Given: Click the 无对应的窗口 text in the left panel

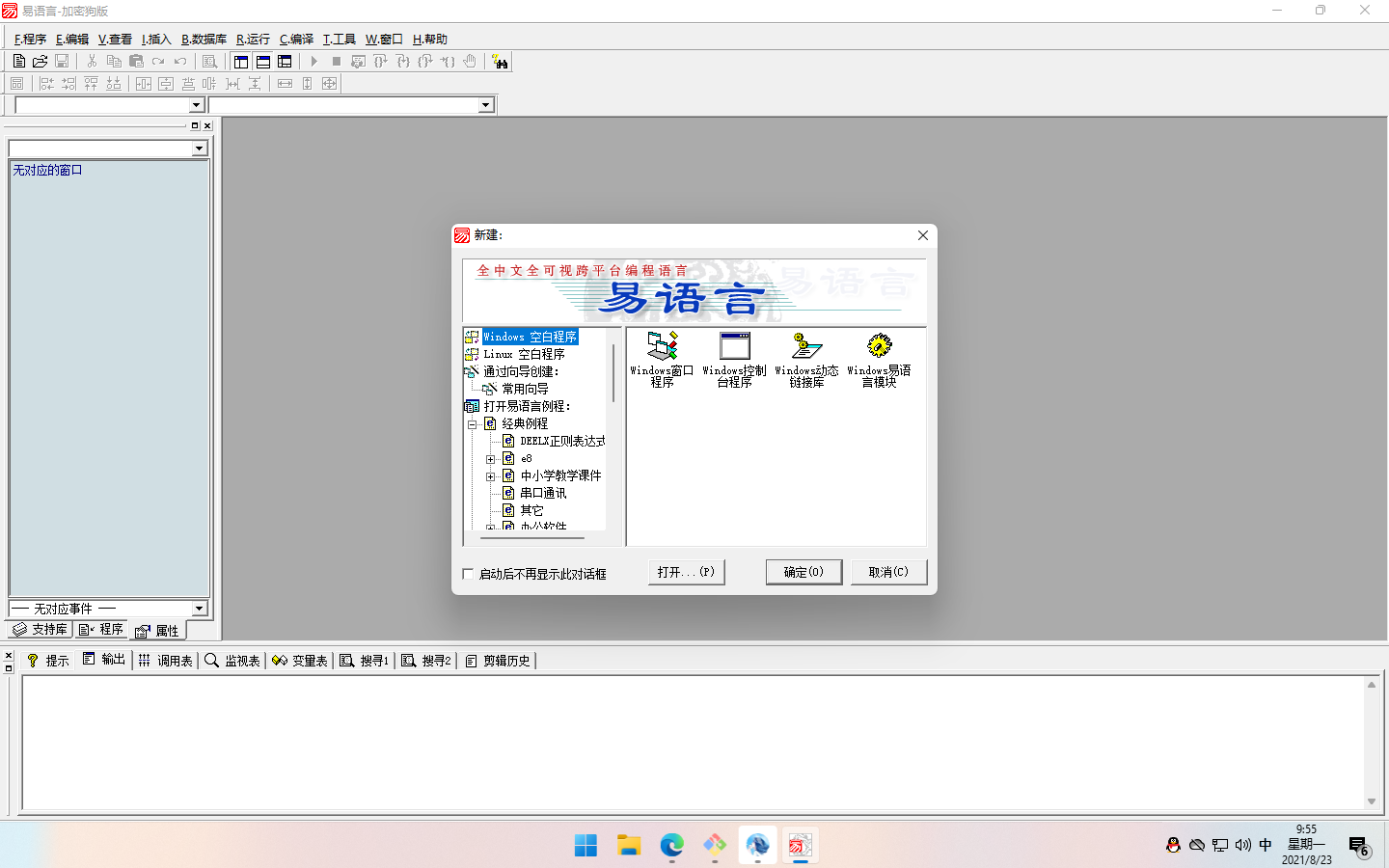Looking at the screenshot, I should coord(47,170).
